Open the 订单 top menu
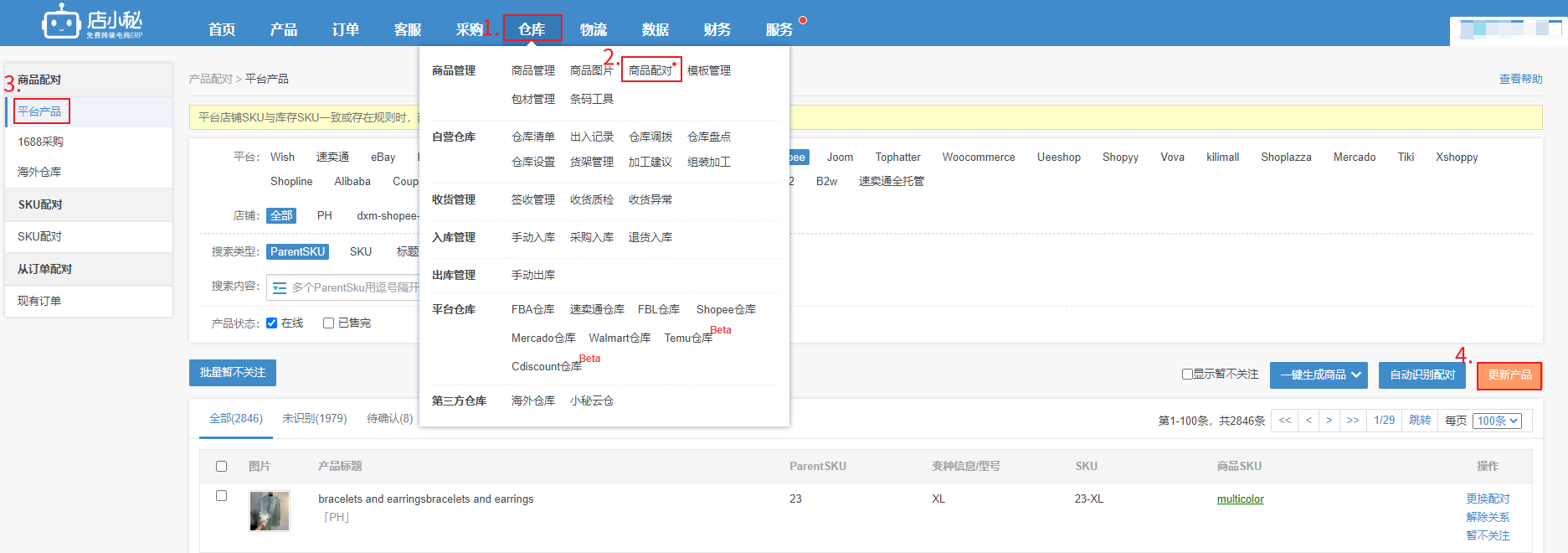The width and height of the screenshot is (1568, 553). click(x=346, y=29)
